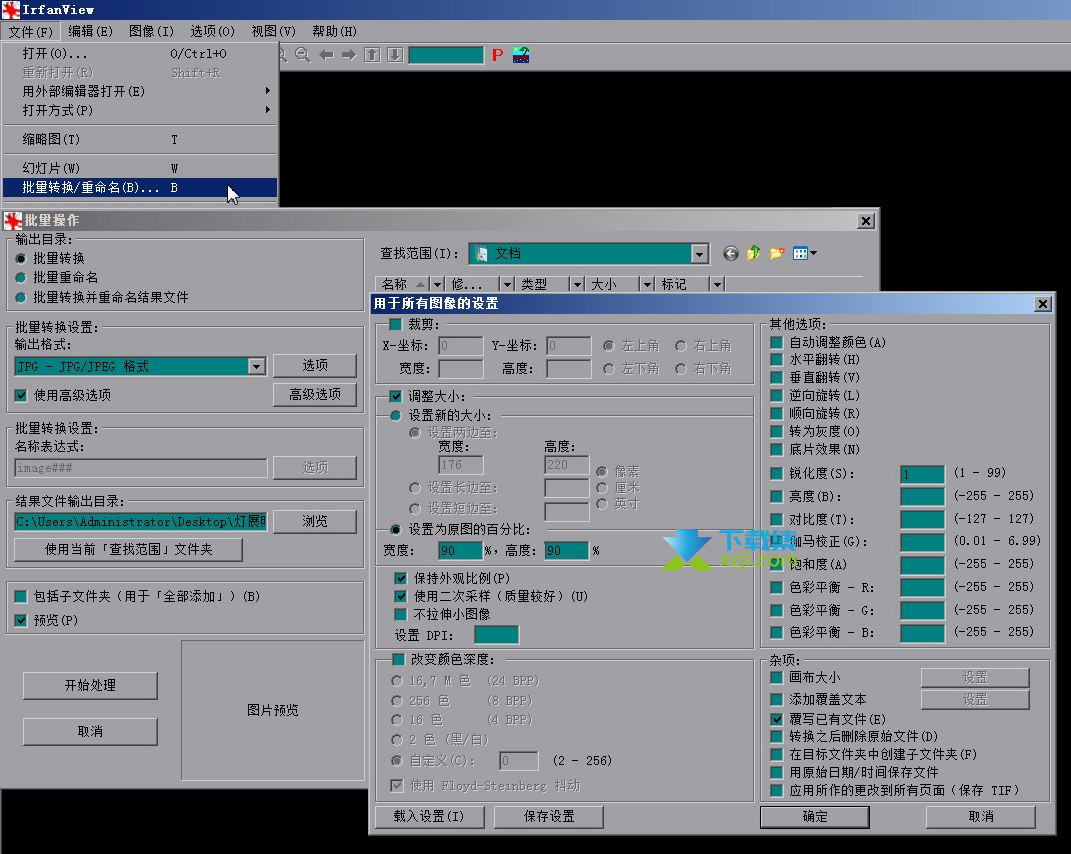Click the 锐化度 value field
Viewport: 1071px width, 854px height.
click(922, 474)
